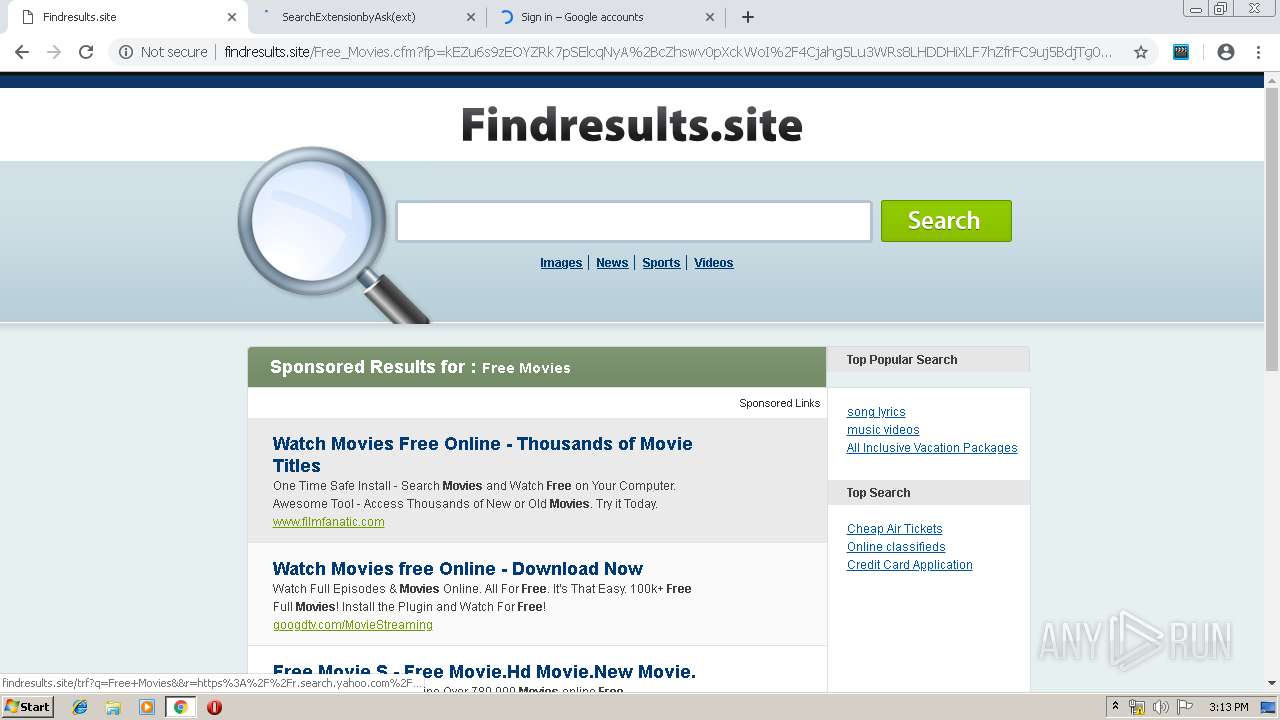This screenshot has height=720, width=1280.
Task: Open the 'Free Movie S - Free Movie.Hd Movie' result
Action: point(484,671)
